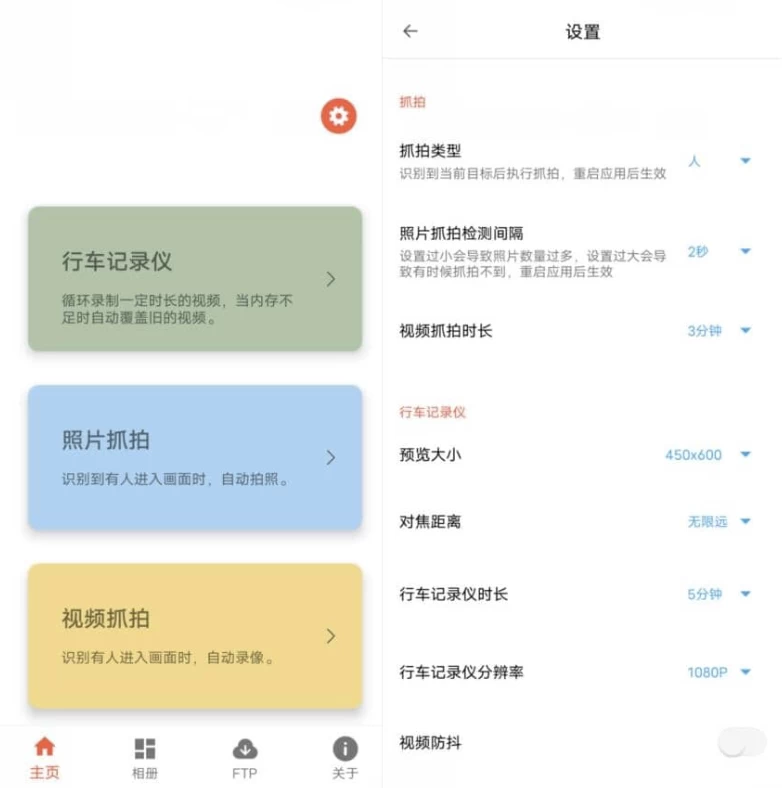782x788 pixels.
Task: Select the 行车记录仪时长 value 5分钟
Action: point(704,594)
